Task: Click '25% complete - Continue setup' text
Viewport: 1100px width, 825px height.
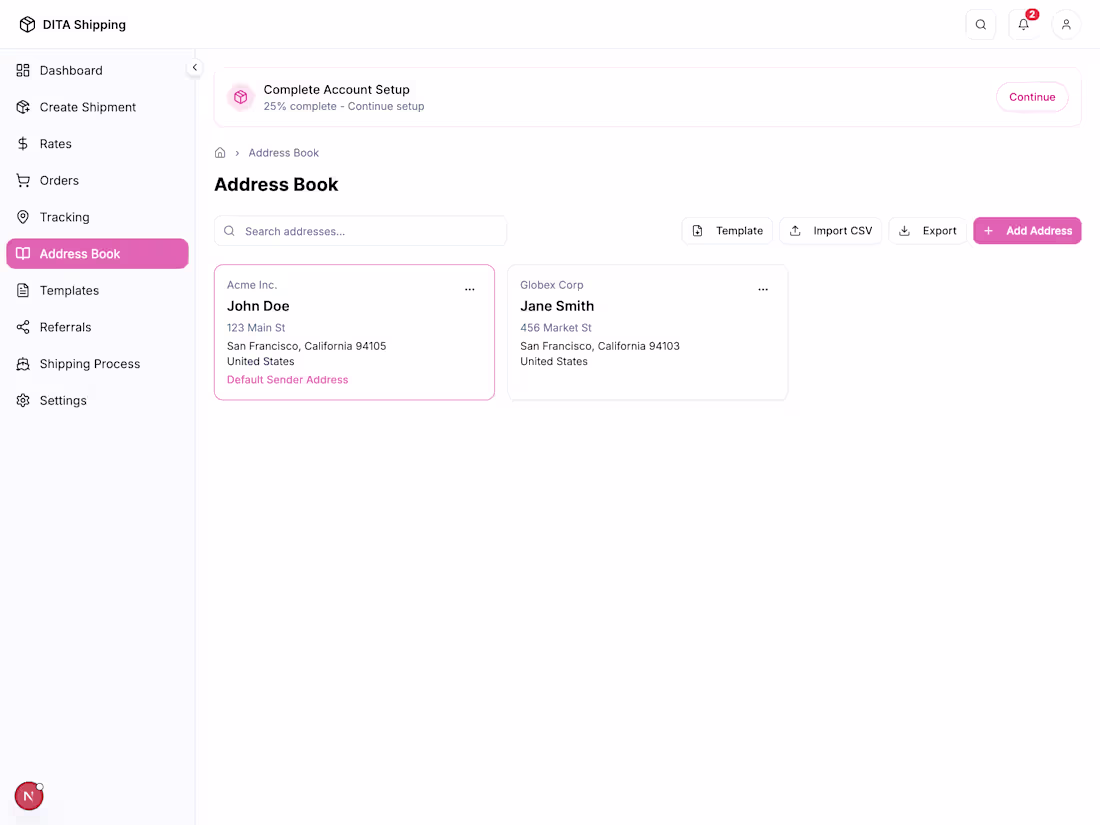Action: (x=344, y=106)
